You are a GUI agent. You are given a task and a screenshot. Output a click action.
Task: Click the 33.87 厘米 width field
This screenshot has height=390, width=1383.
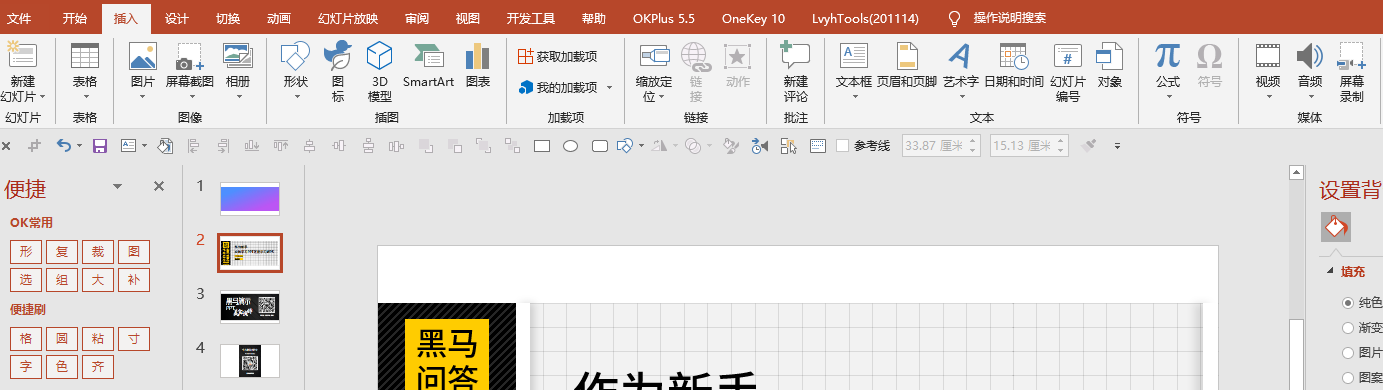point(941,146)
